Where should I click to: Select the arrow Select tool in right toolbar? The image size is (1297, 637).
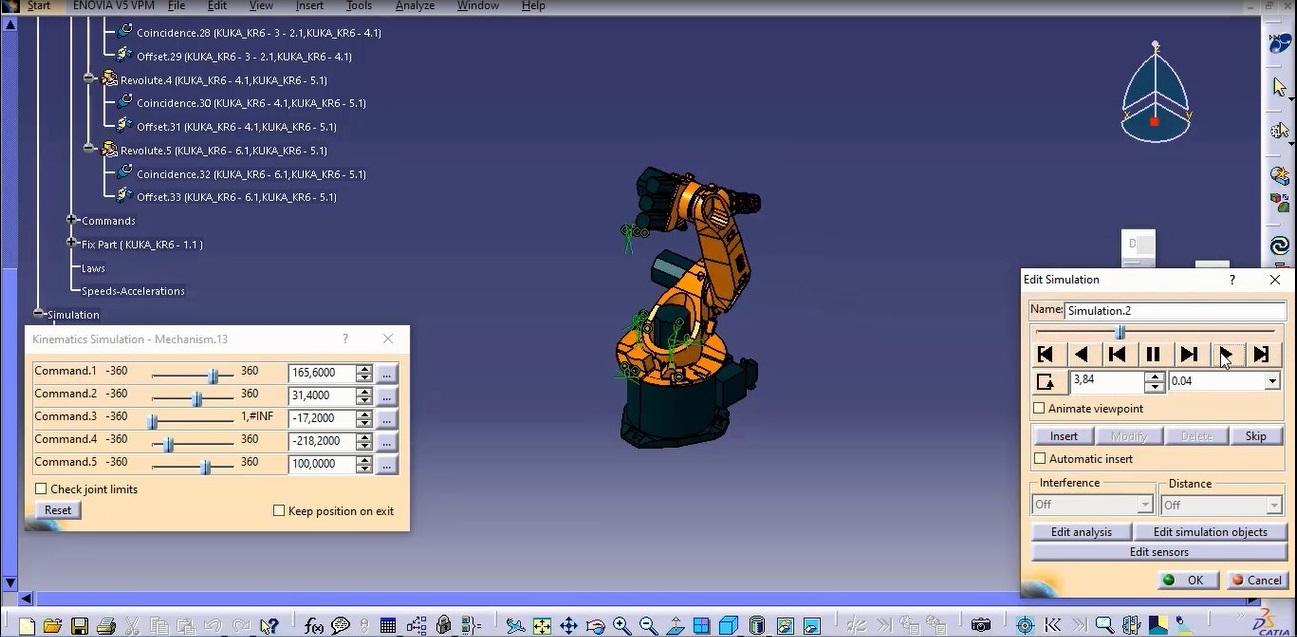click(x=1280, y=87)
